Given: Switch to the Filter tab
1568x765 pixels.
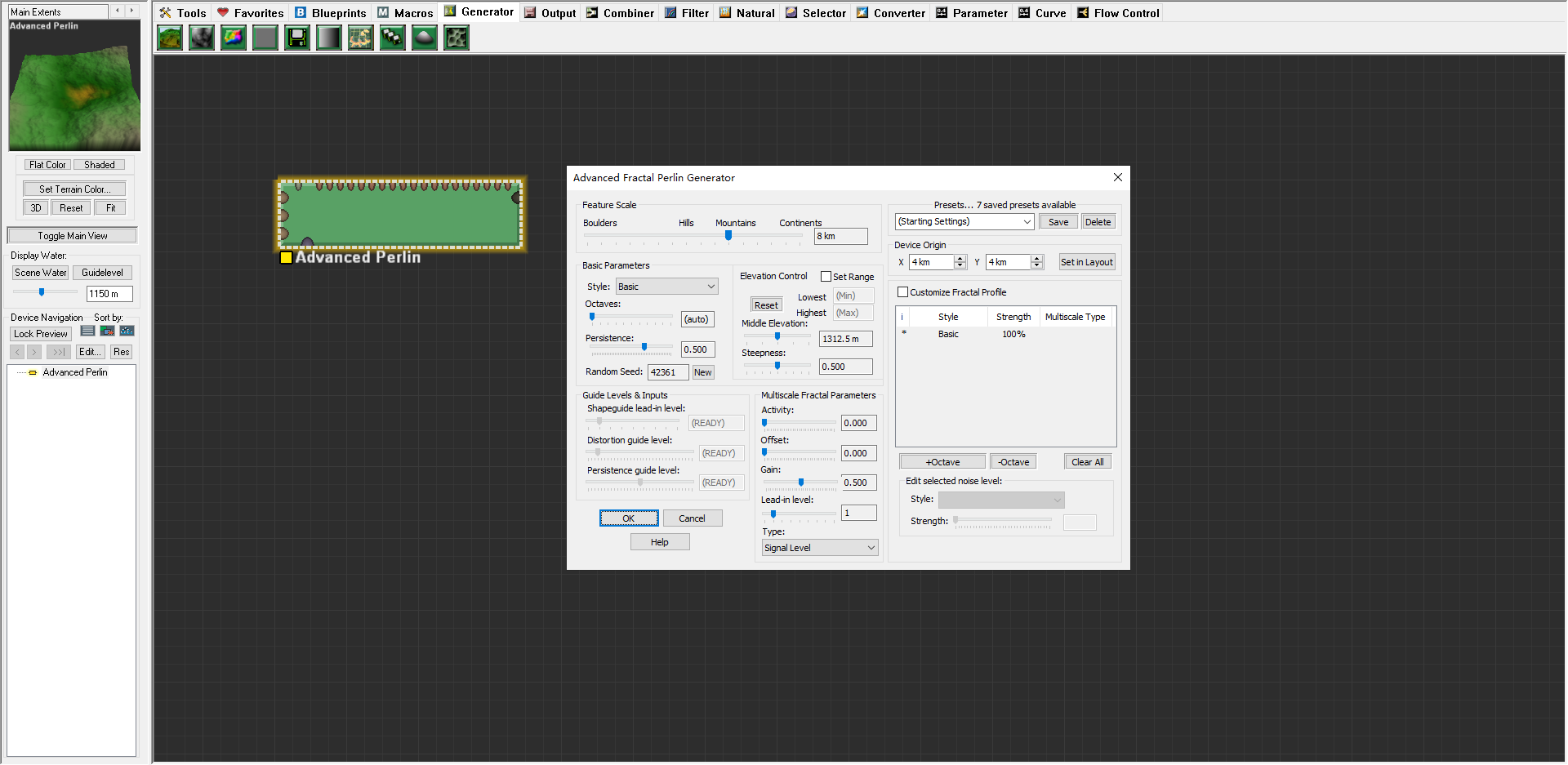Looking at the screenshot, I should click(687, 13).
